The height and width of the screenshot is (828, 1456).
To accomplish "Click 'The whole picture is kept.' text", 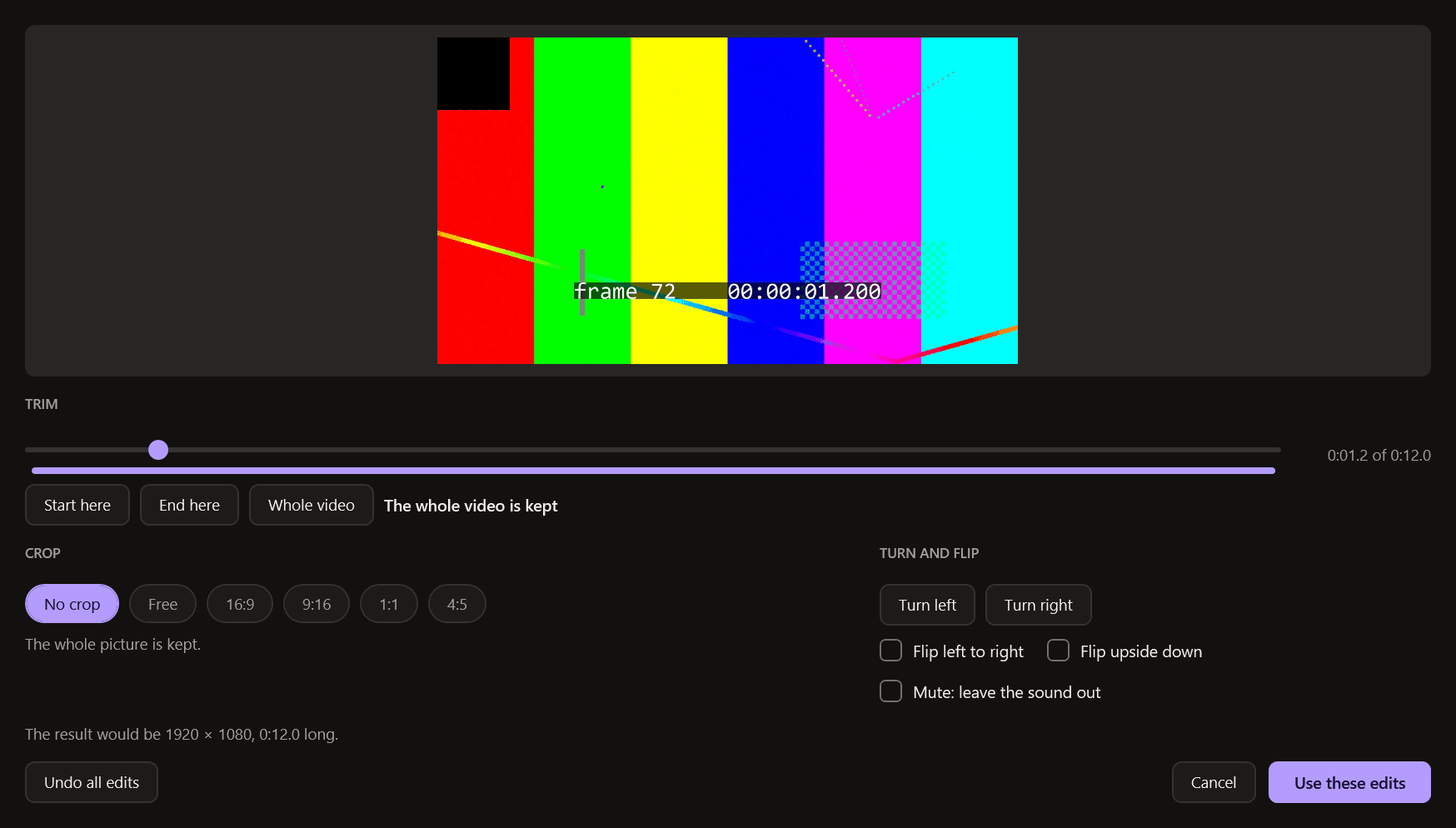I will pos(112,644).
